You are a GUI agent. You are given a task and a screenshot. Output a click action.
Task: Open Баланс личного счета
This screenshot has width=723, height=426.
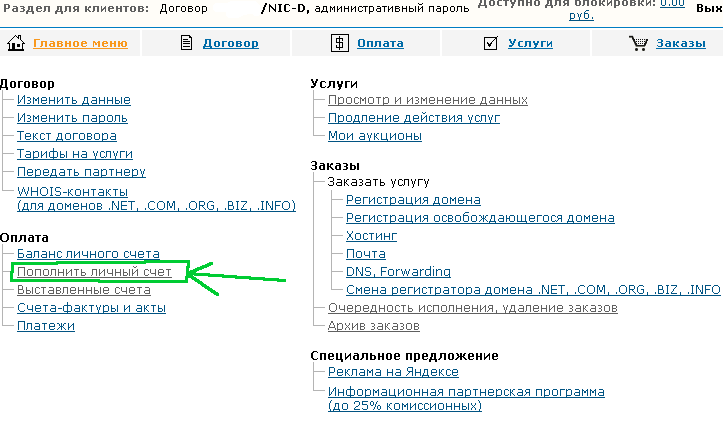[88, 254]
